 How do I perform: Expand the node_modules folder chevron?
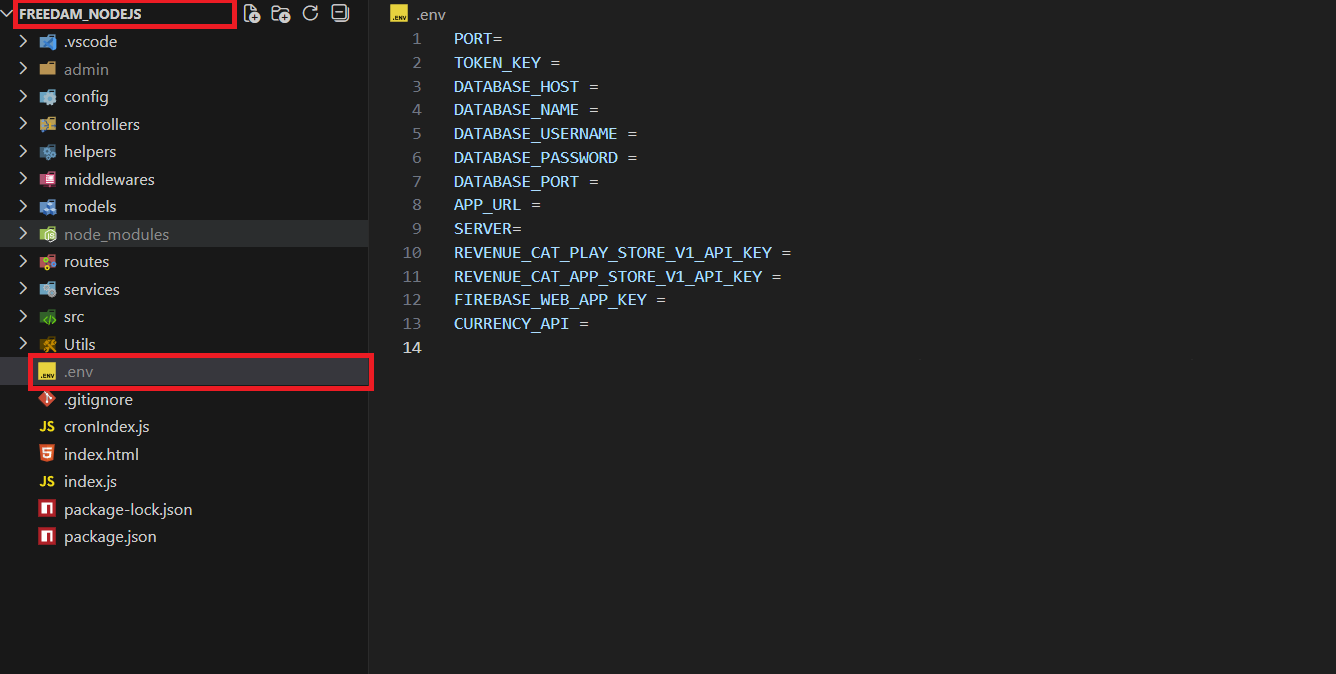coord(23,234)
